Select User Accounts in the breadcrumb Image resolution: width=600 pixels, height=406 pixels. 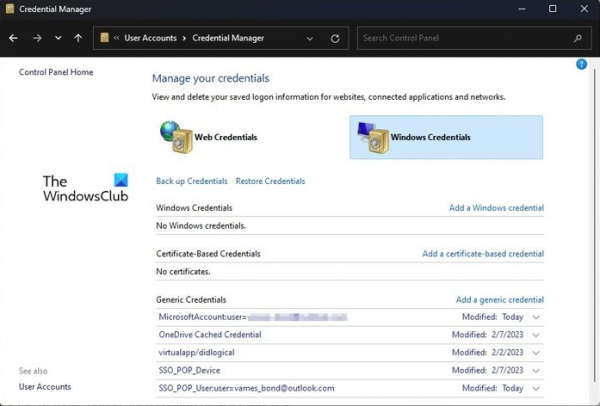pyautogui.click(x=150, y=38)
